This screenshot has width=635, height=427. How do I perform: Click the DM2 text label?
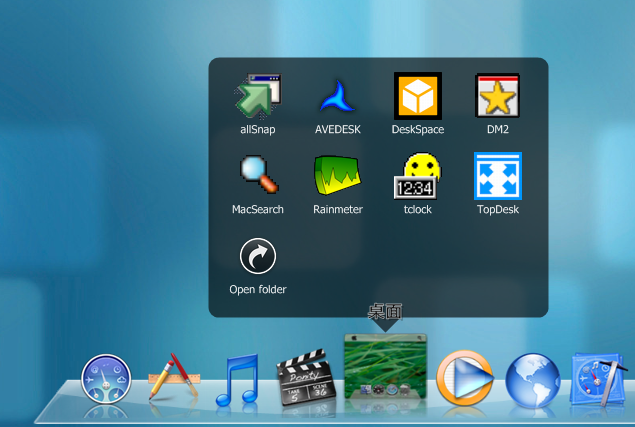(498, 129)
